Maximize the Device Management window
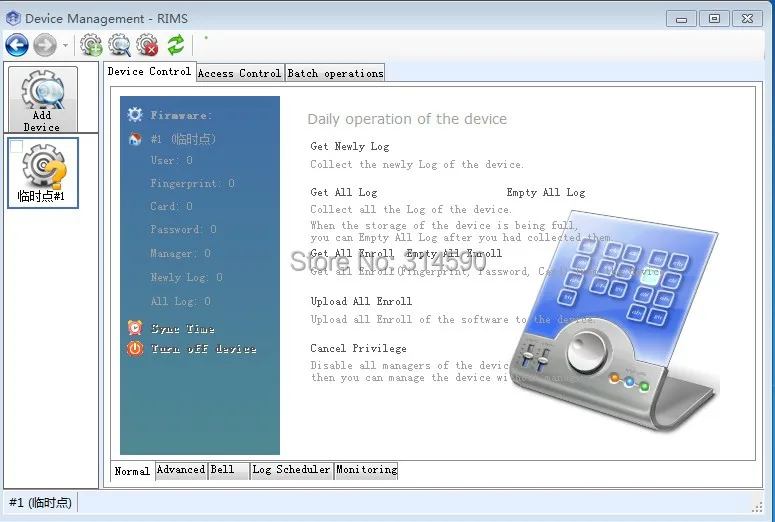Viewport: 775px width, 522px height. pos(714,19)
